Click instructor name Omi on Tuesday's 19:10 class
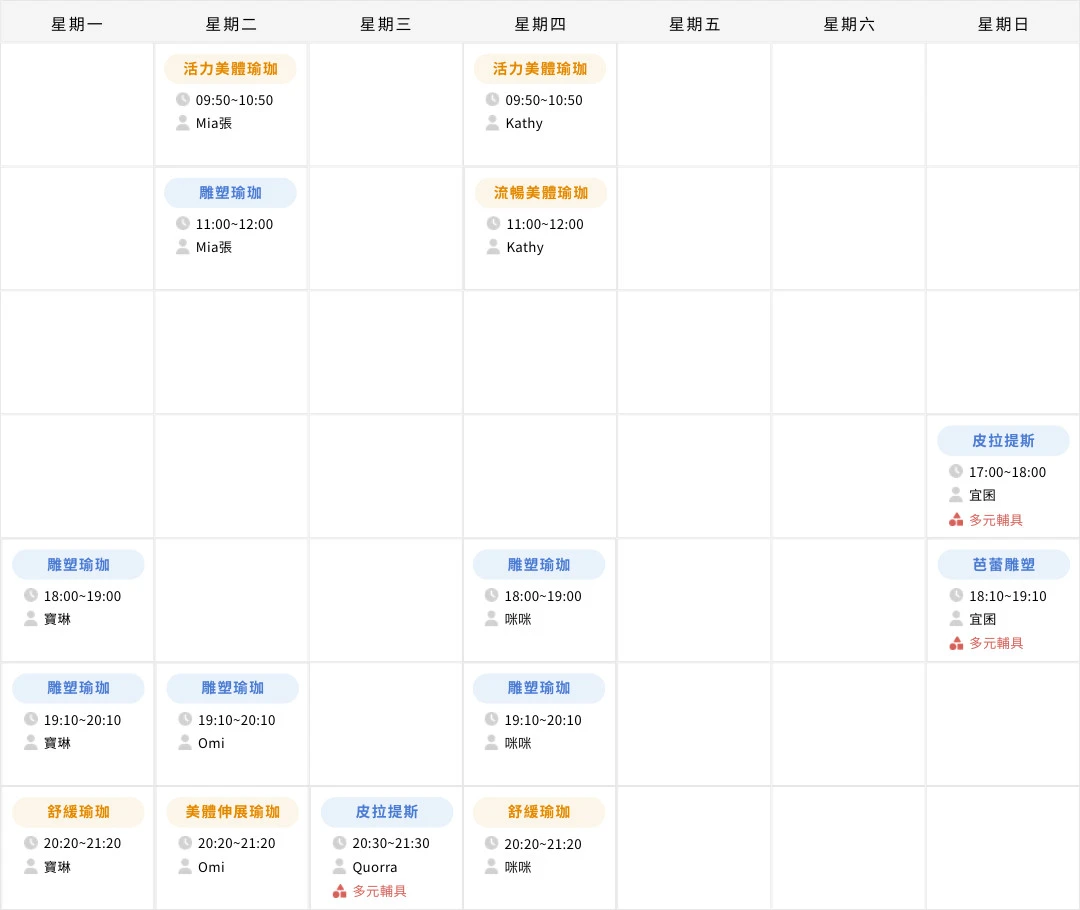The width and height of the screenshot is (1080, 910). [x=211, y=743]
